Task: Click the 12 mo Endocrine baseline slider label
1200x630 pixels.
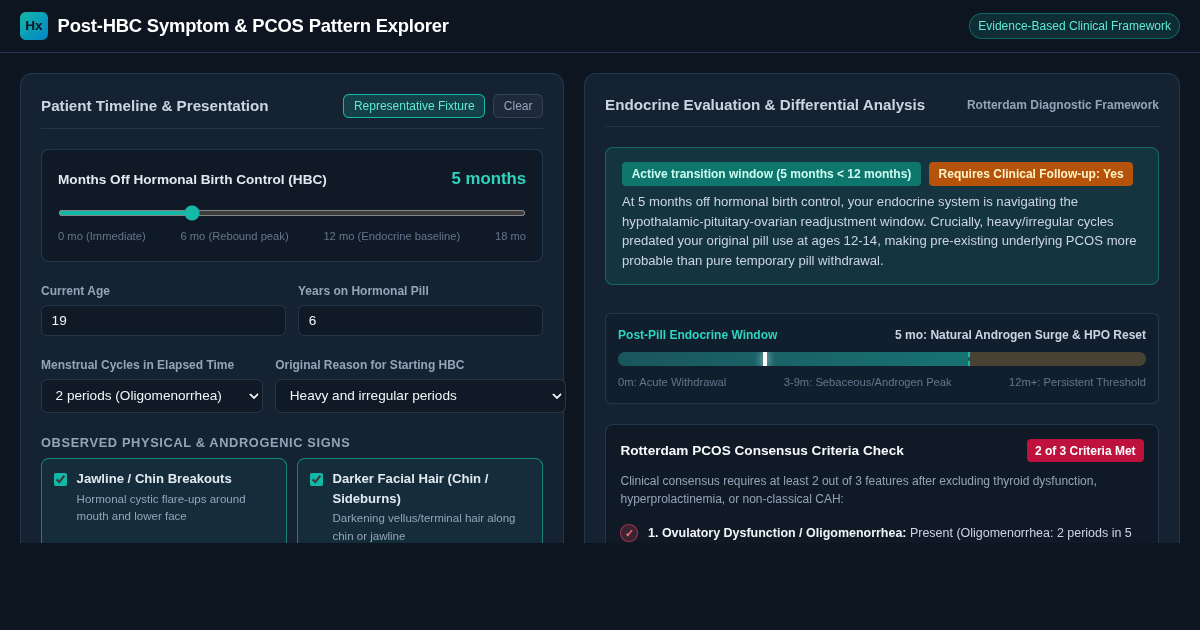Action: (392, 236)
